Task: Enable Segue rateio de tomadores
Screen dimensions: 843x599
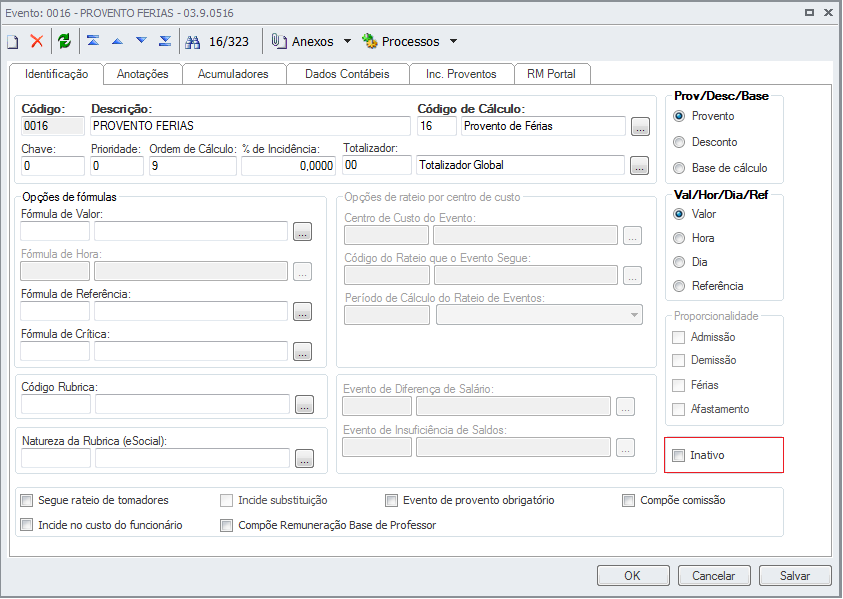Action: point(26,501)
